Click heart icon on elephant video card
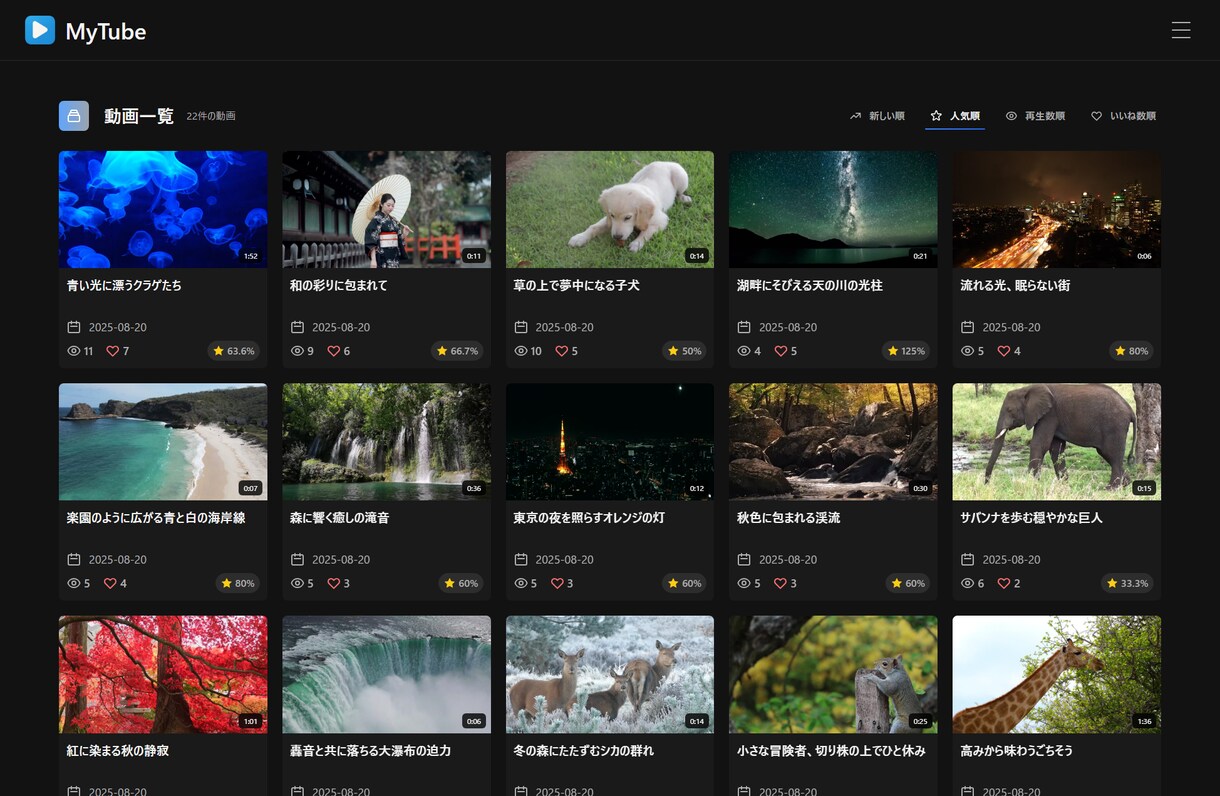Image resolution: width=1220 pixels, height=796 pixels. click(1004, 583)
